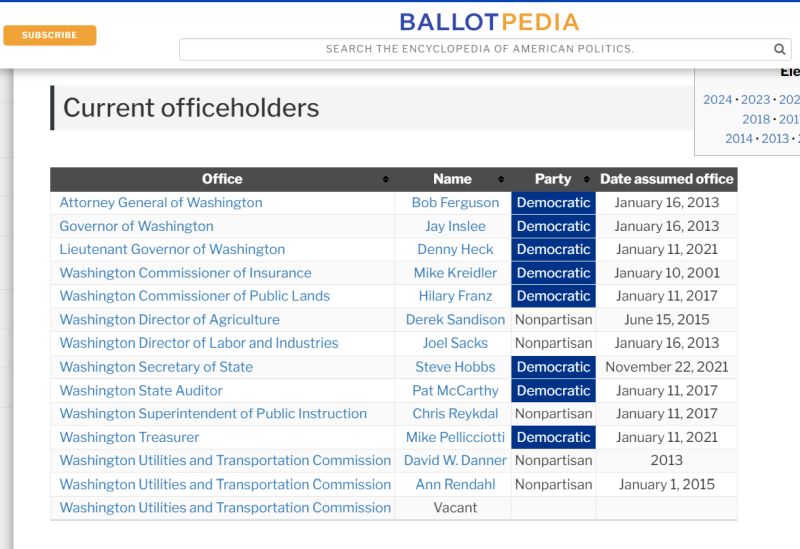The height and width of the screenshot is (549, 800).
Task: Open Chris Reykdal's profile
Action: pos(455,413)
